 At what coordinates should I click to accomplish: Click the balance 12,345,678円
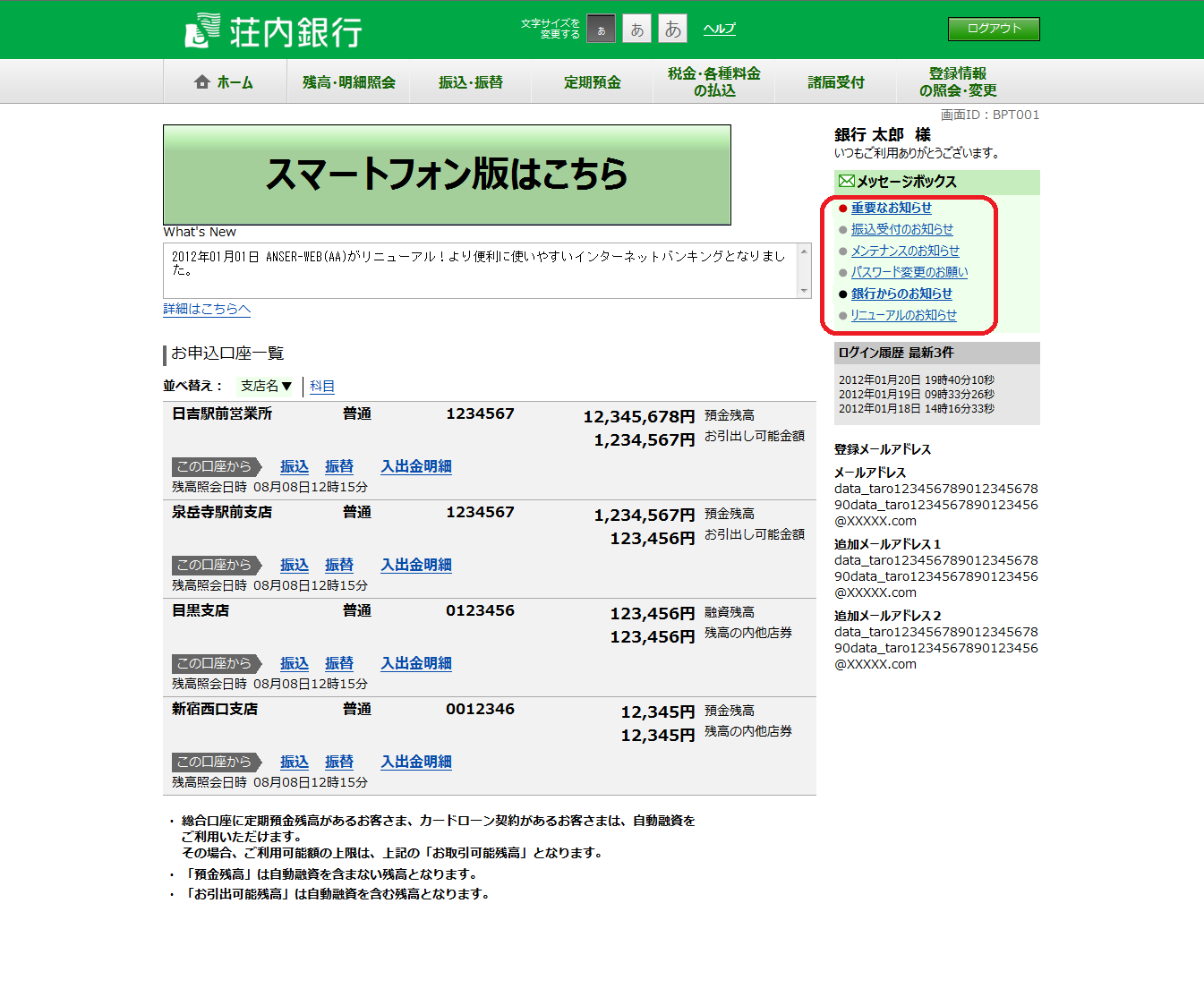[639, 417]
